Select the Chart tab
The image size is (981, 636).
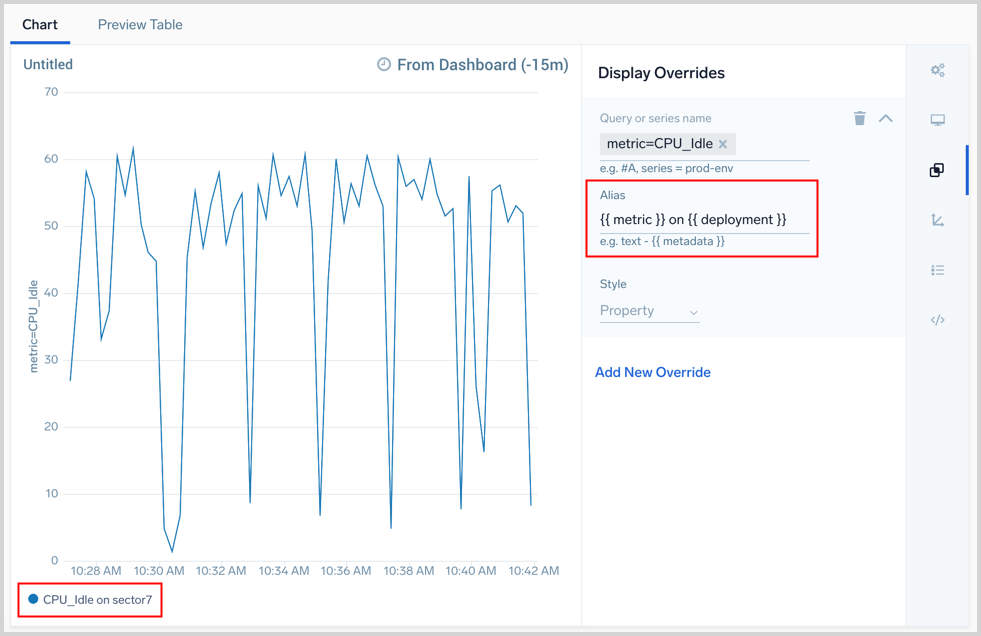pos(40,24)
